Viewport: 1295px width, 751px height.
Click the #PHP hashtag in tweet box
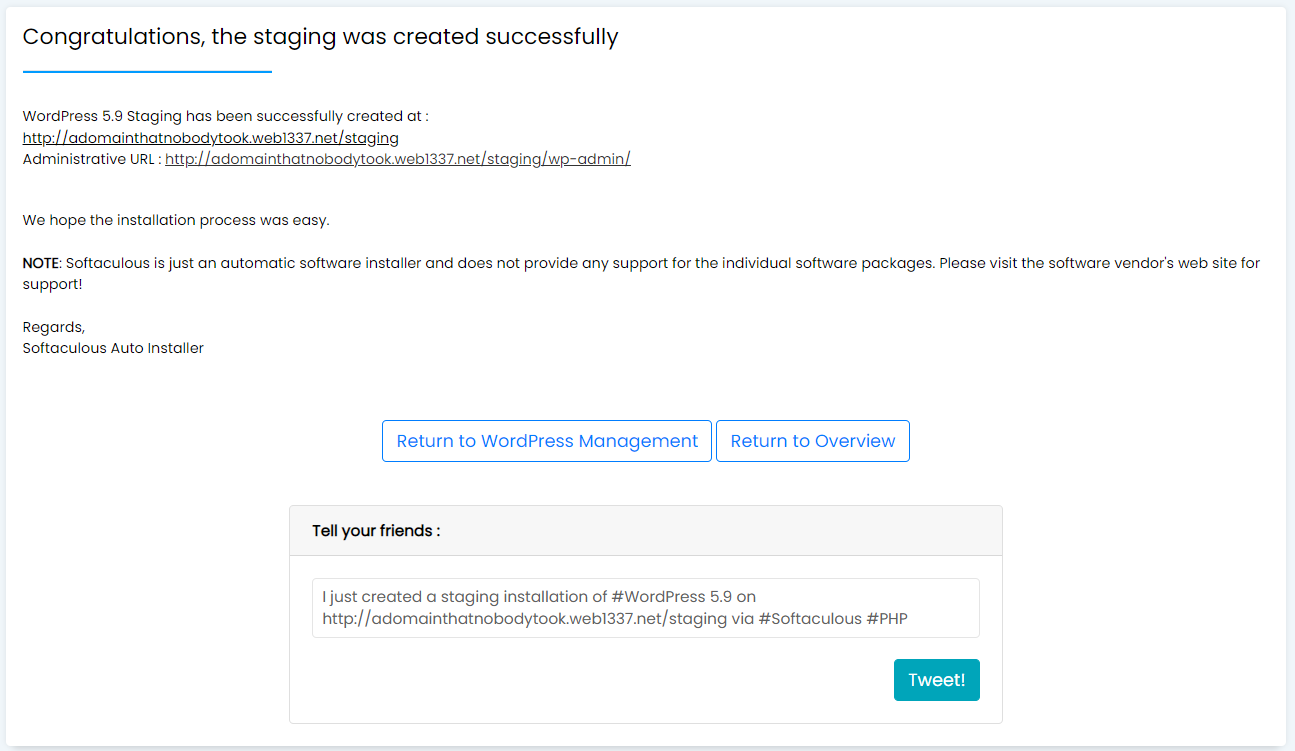(x=887, y=619)
